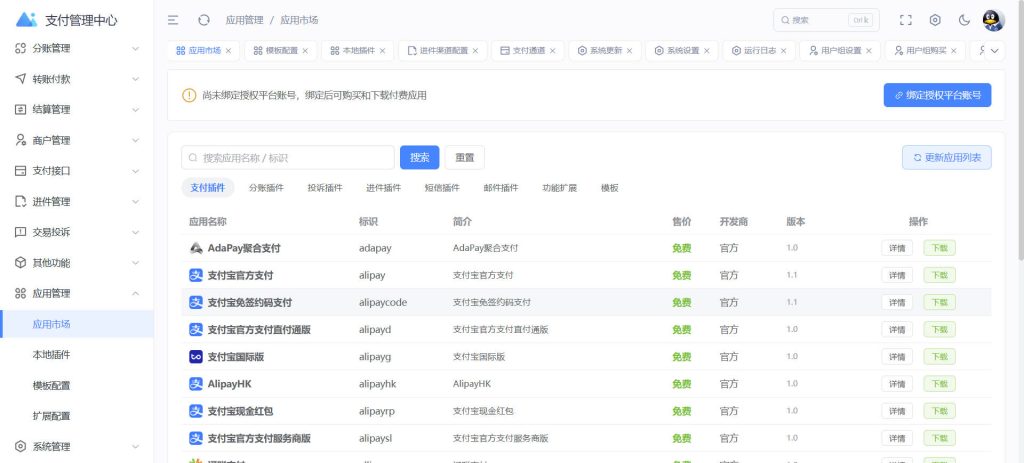Click the 应用管理 breadcrumb link
The width and height of the screenshot is (1024, 463).
tap(244, 20)
